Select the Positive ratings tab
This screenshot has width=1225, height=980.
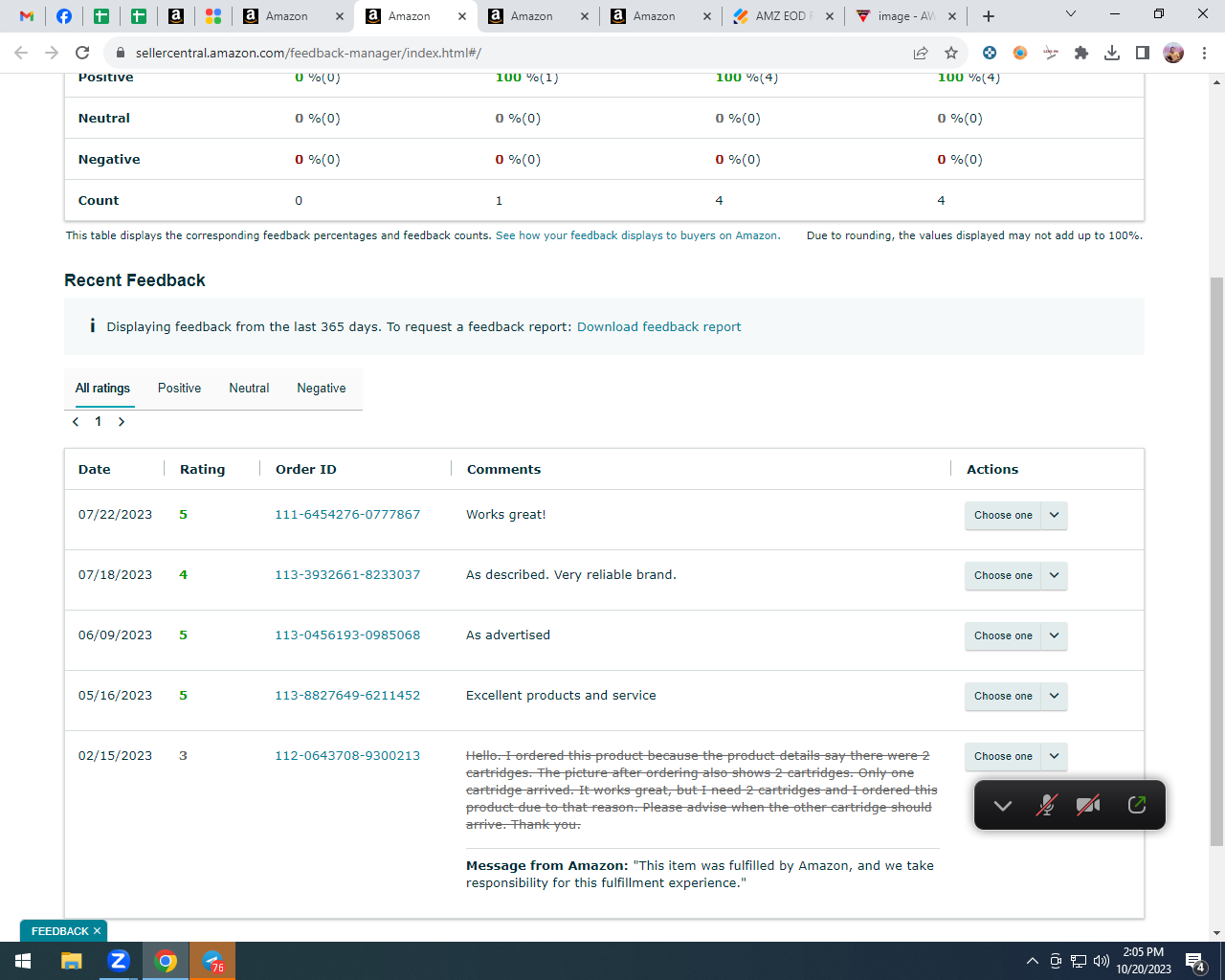(x=179, y=389)
